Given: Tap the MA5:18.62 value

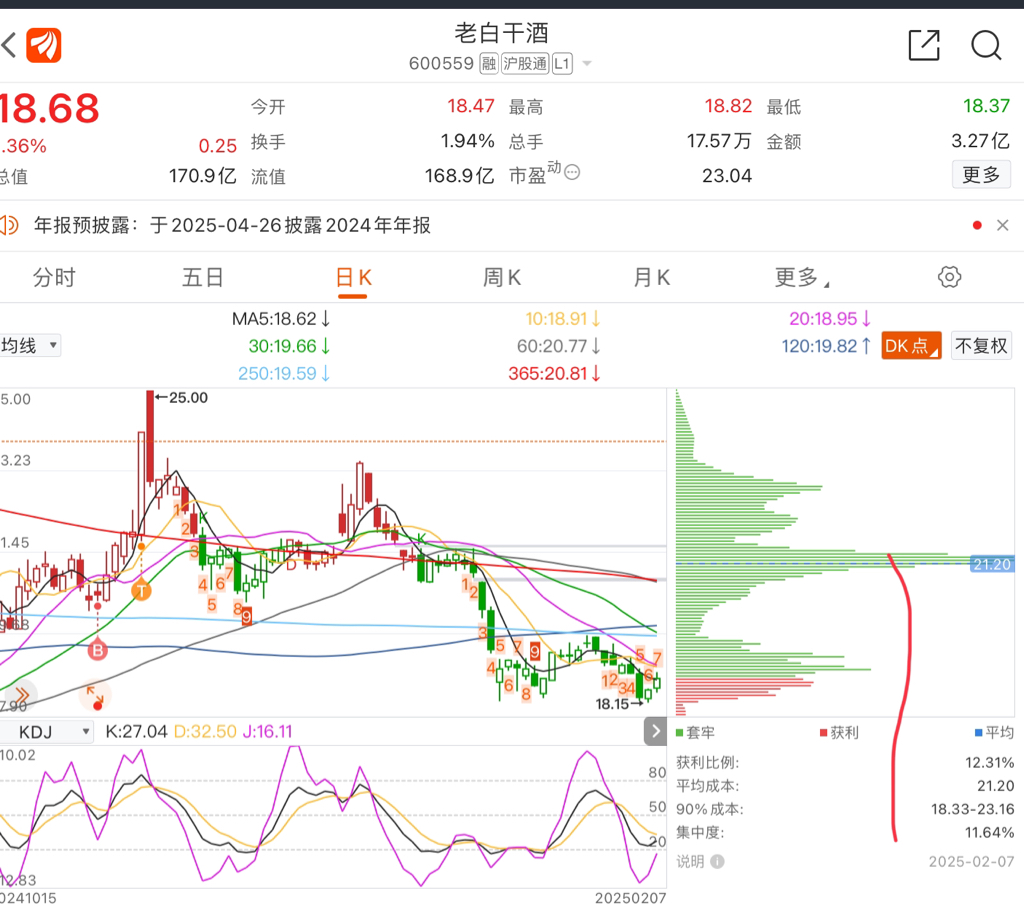Looking at the screenshot, I should coord(281,319).
